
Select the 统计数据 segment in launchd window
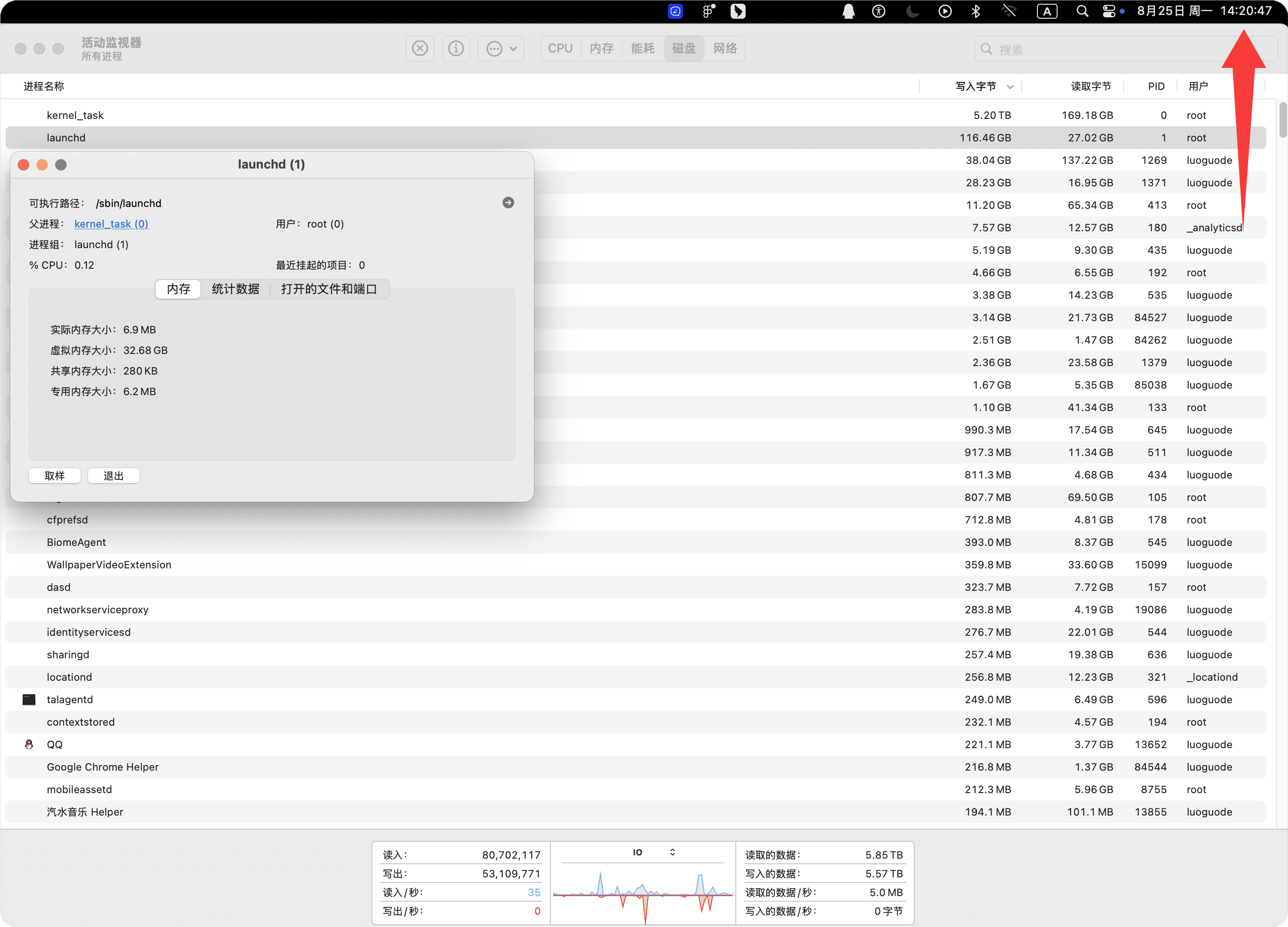click(235, 289)
